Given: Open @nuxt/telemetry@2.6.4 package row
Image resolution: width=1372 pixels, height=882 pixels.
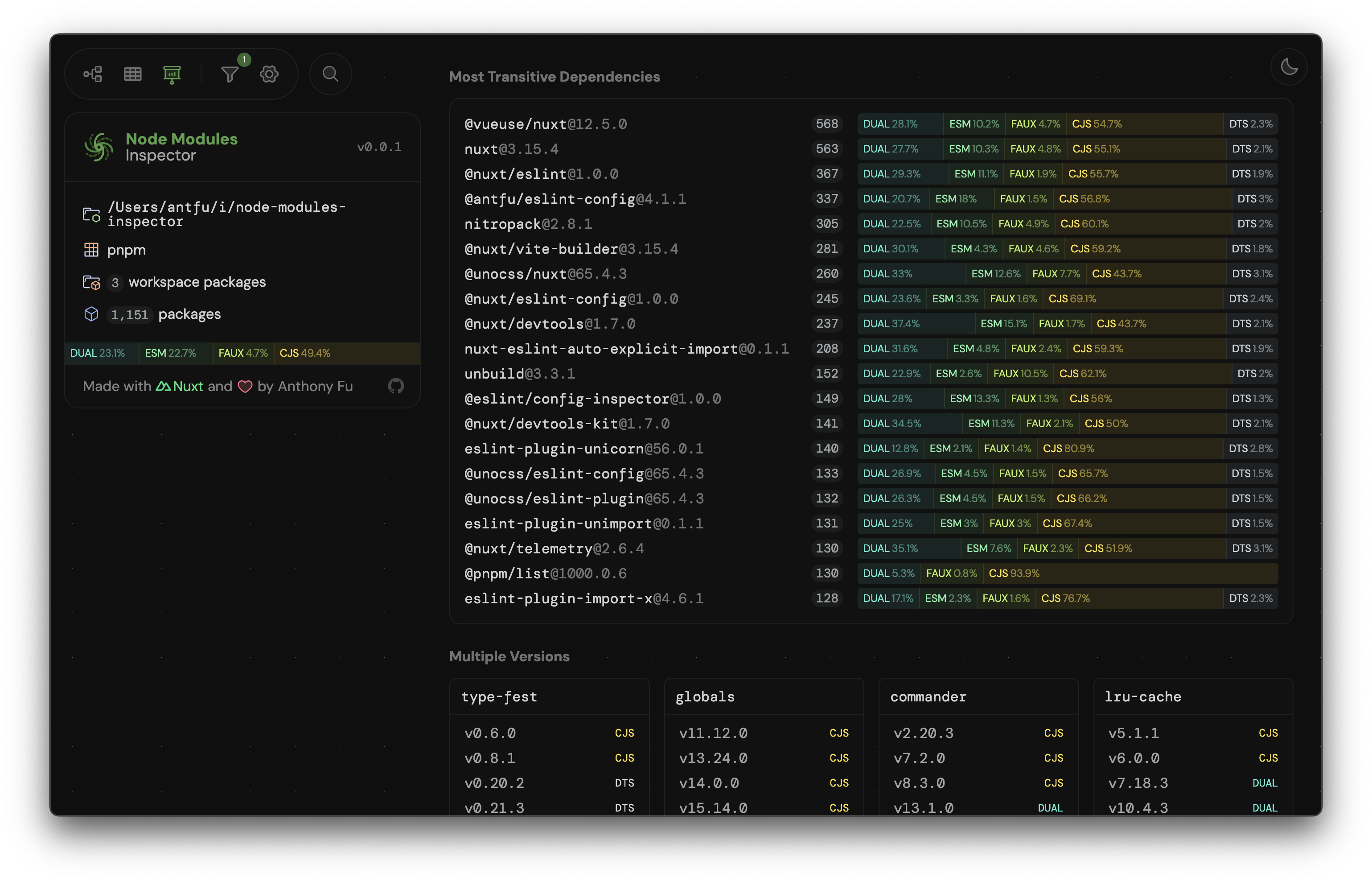Looking at the screenshot, I should 871,548.
